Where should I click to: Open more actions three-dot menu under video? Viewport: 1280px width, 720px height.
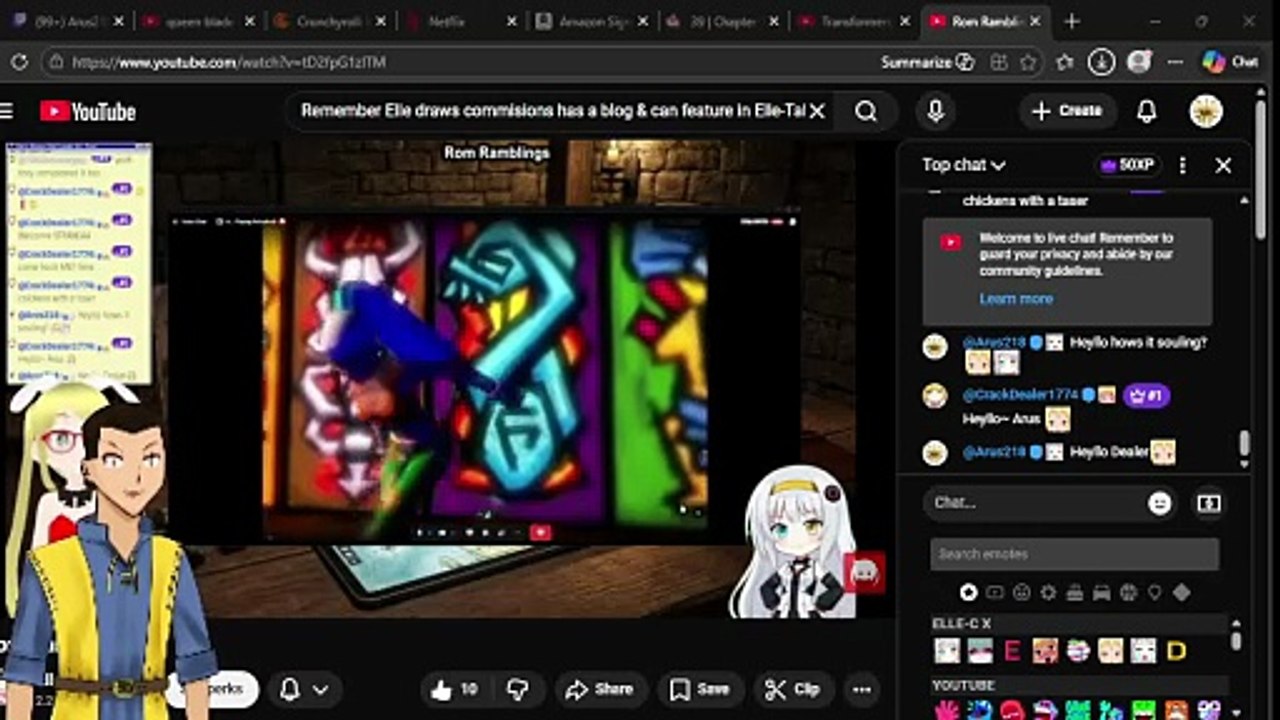862,689
